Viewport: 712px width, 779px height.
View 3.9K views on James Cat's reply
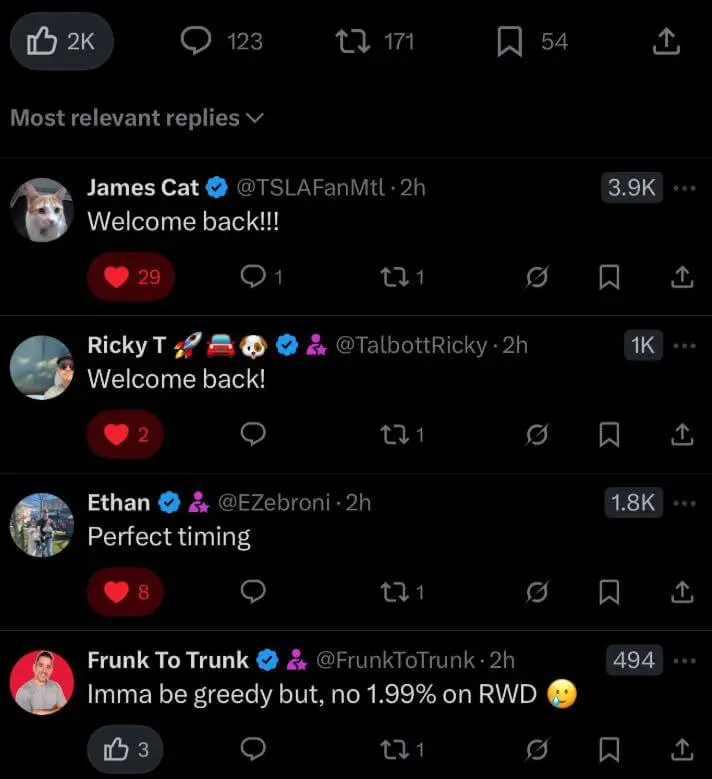tap(632, 187)
